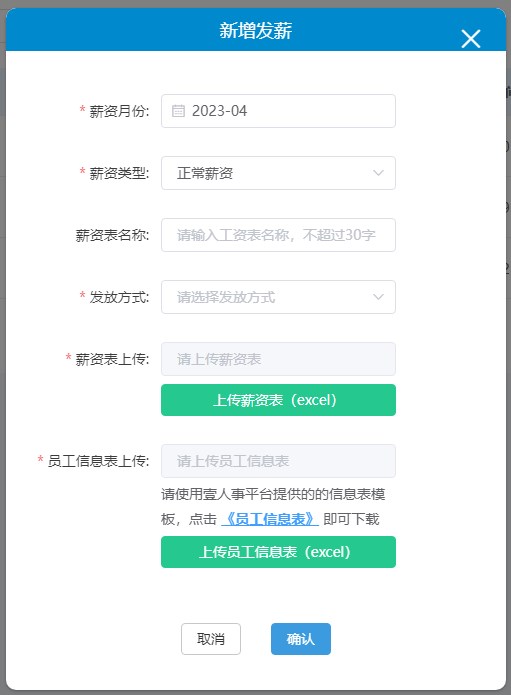Image resolution: width=511 pixels, height=695 pixels.
Task: Close the 新增发薪 dialog with the X icon
Action: point(471,39)
